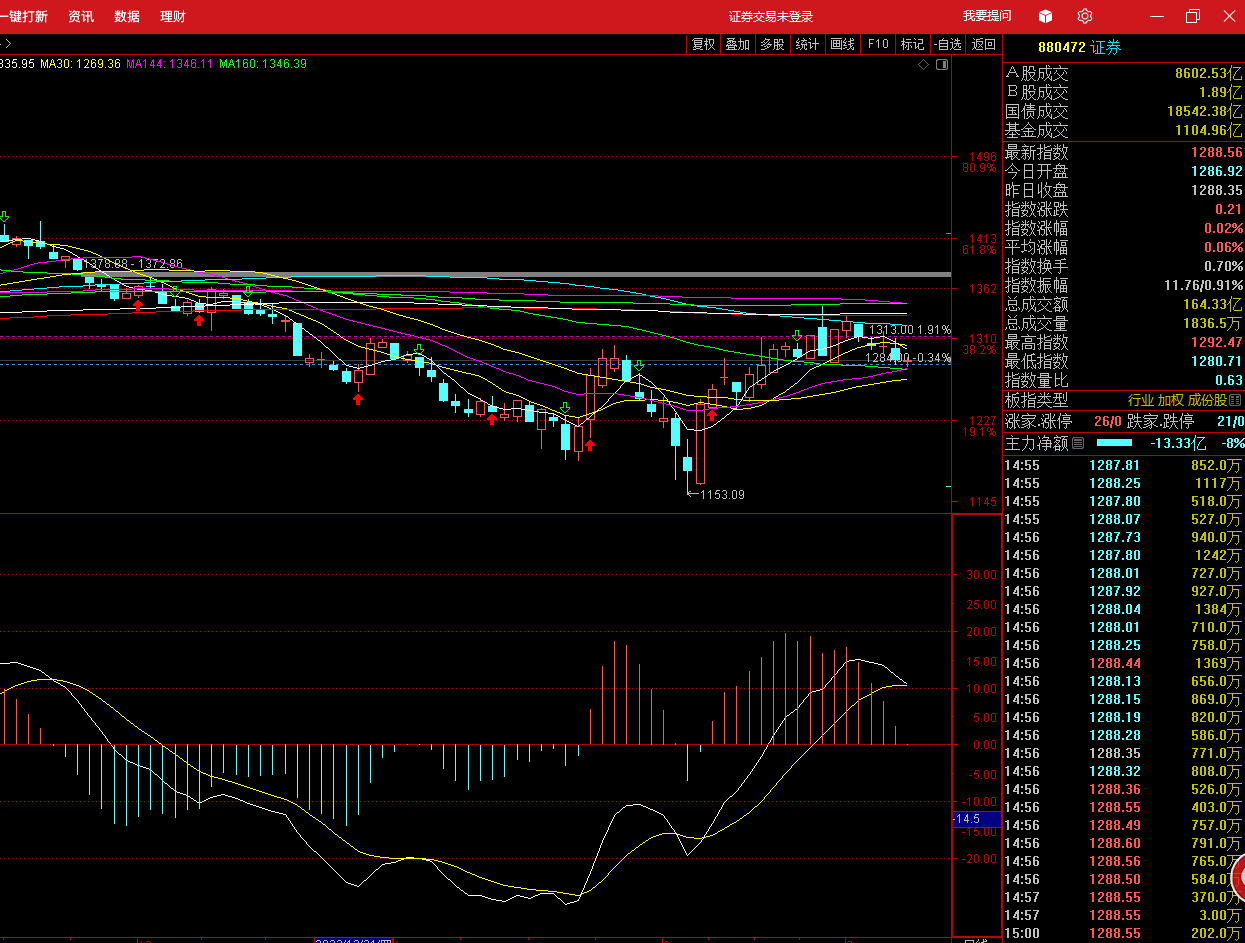1245x943 pixels.
Task: Open 资讯 menu
Action: (81, 16)
